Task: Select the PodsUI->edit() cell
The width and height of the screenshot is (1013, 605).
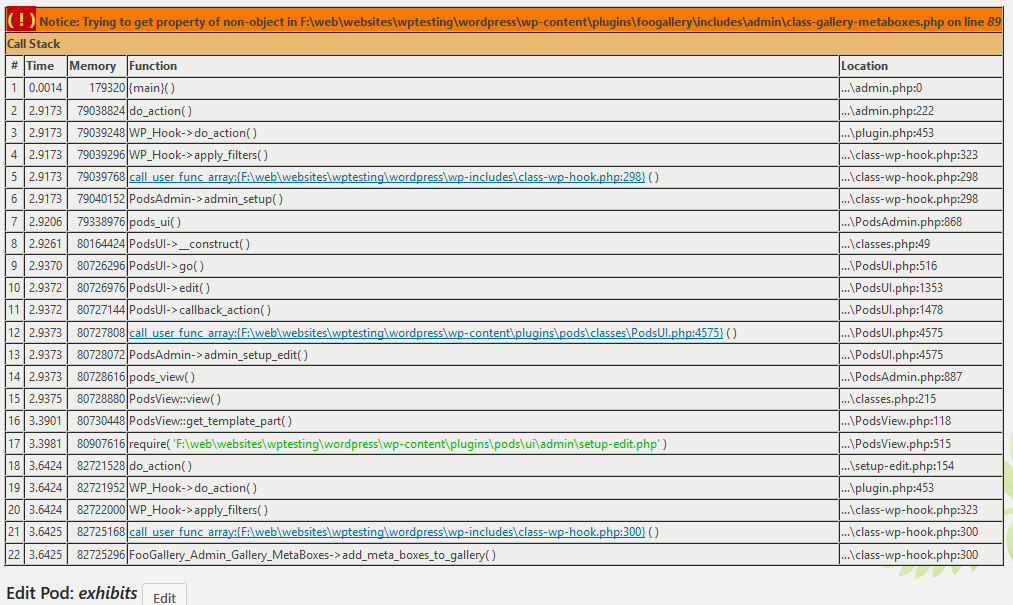Action: coord(483,288)
